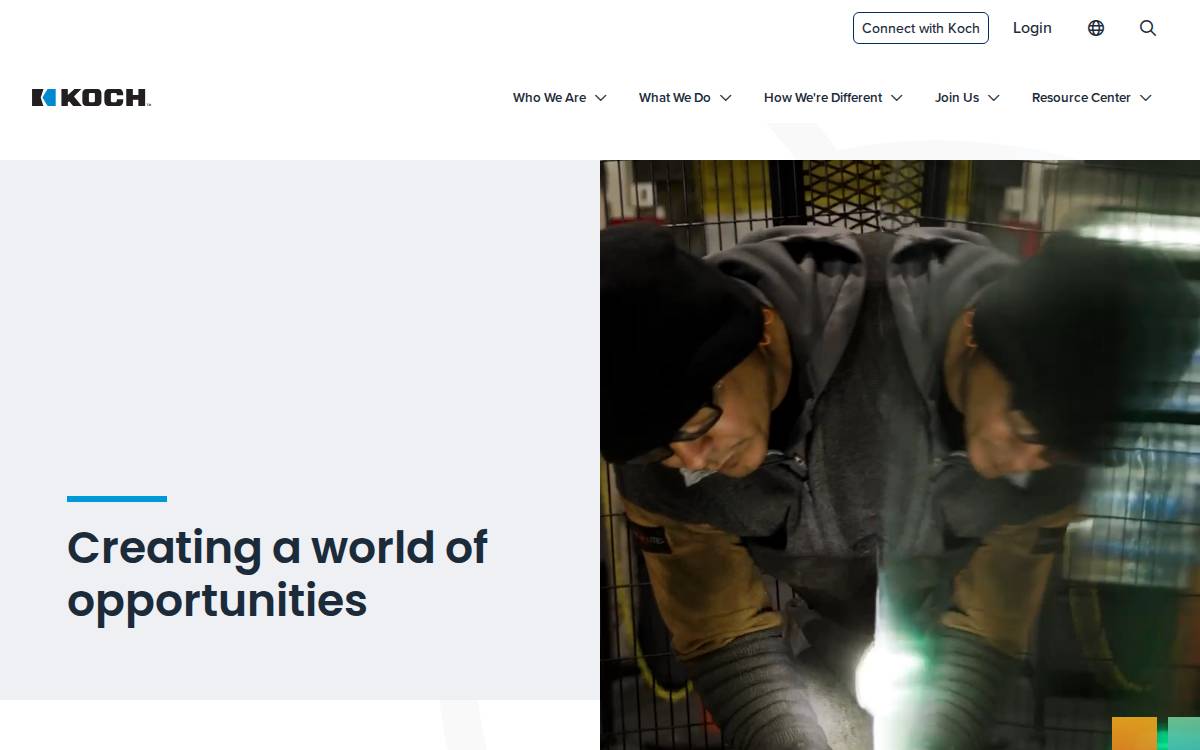
Task: Open the search magnifier icon
Action: click(x=1148, y=28)
